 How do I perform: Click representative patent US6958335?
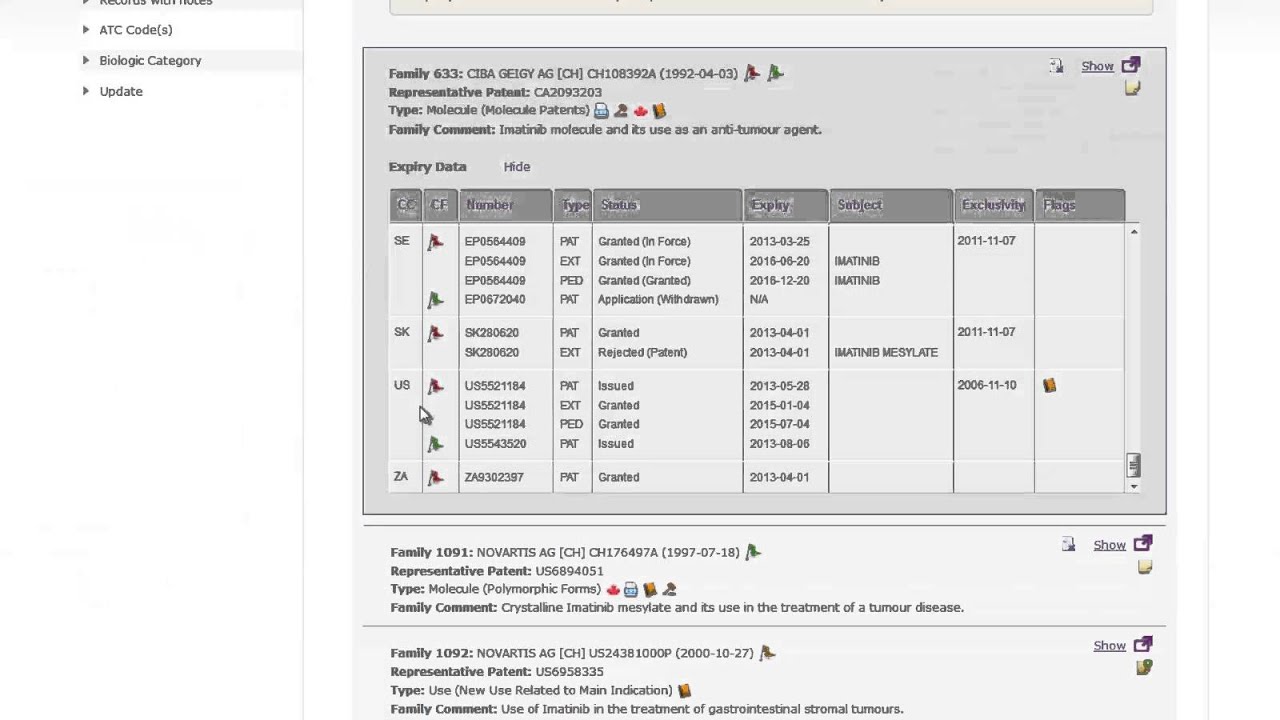tap(569, 672)
